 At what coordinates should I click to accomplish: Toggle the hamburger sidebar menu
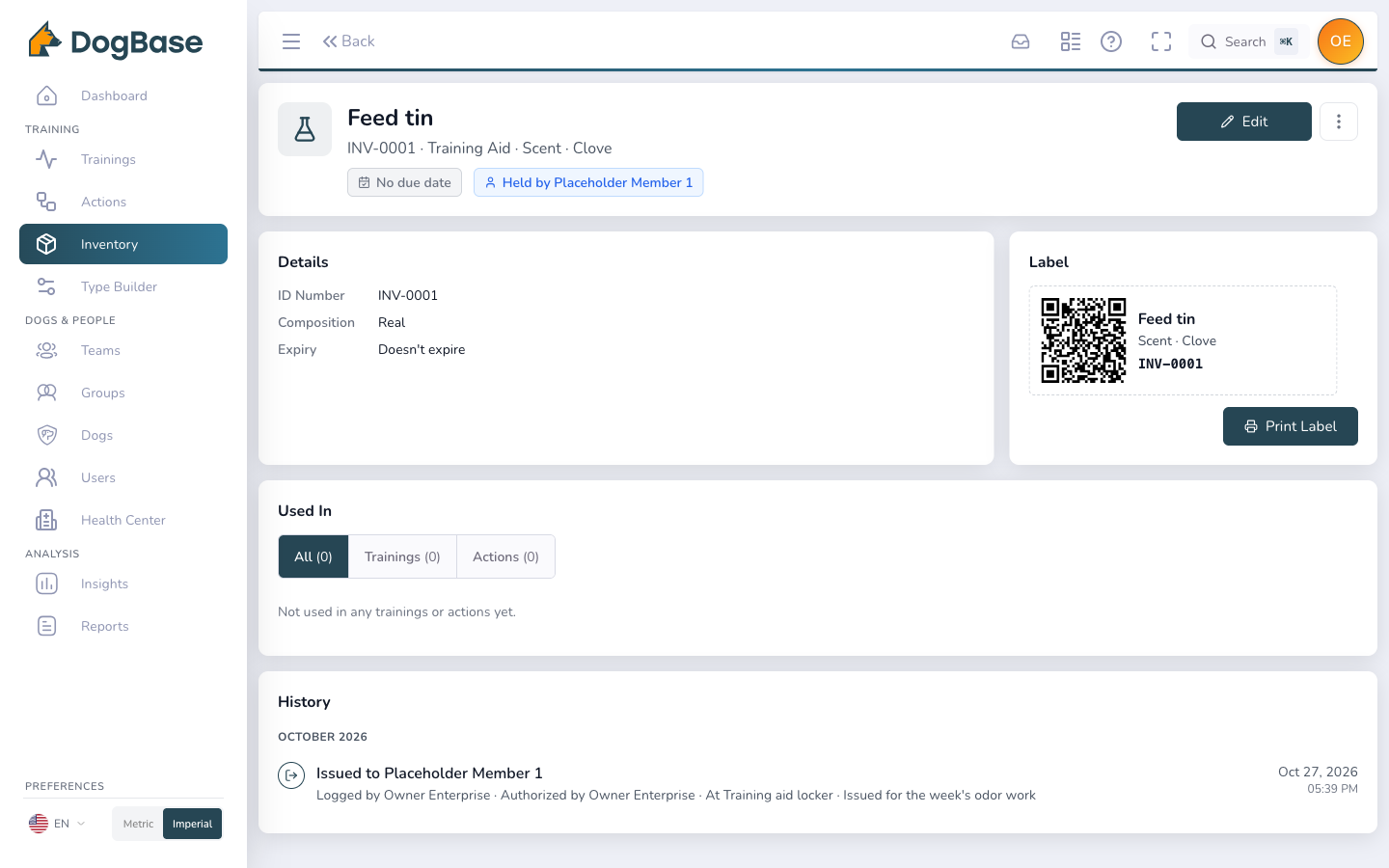pos(291,41)
